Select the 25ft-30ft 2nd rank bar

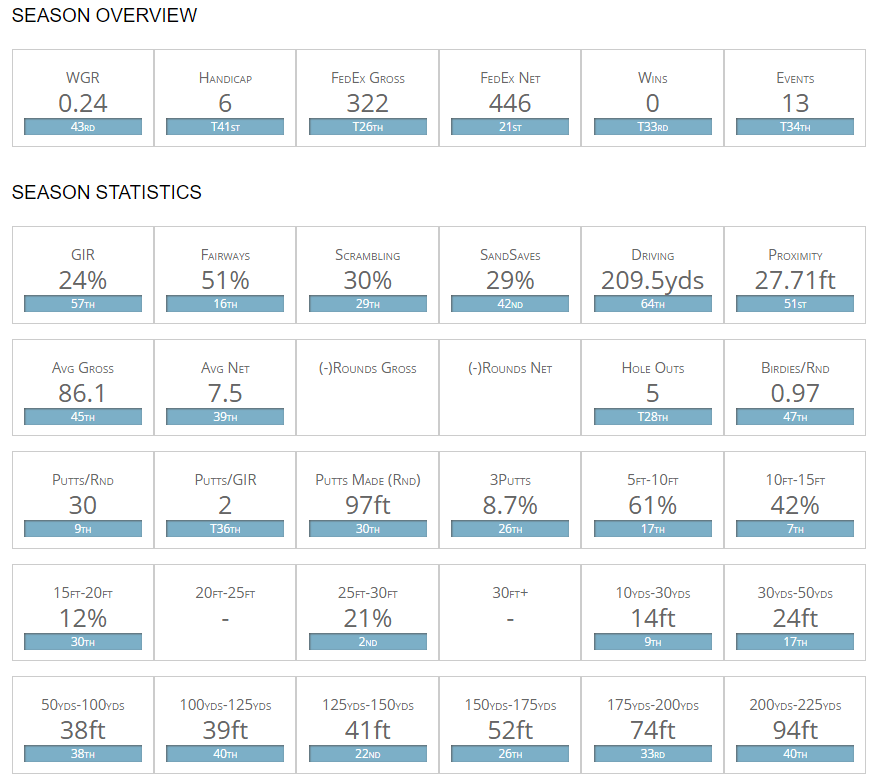point(368,642)
